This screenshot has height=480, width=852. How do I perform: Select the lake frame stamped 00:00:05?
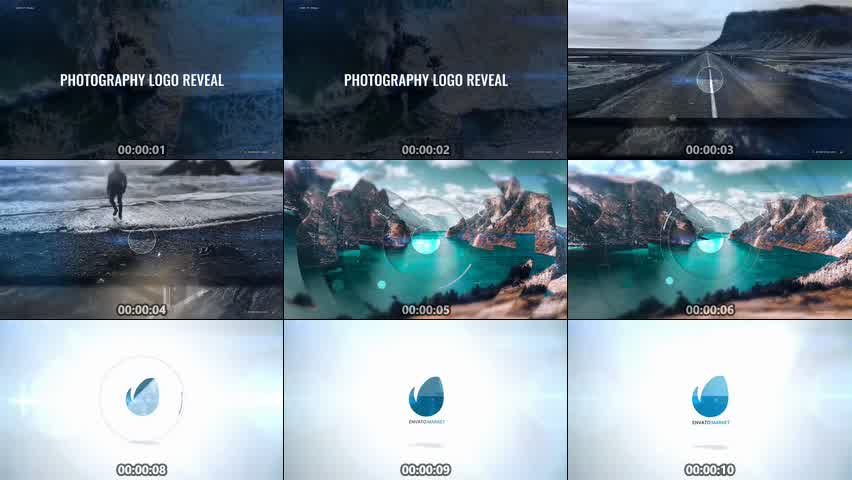click(425, 239)
